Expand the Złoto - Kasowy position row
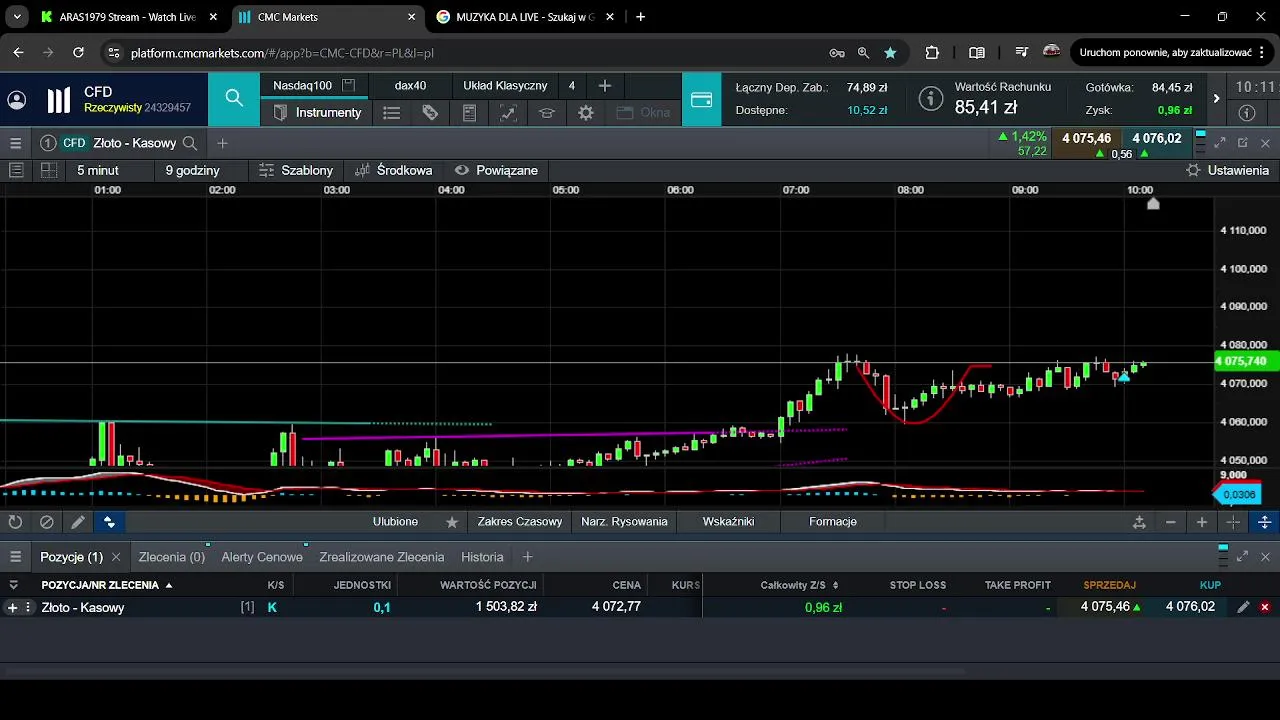Image resolution: width=1280 pixels, height=720 pixels. [x=12, y=607]
